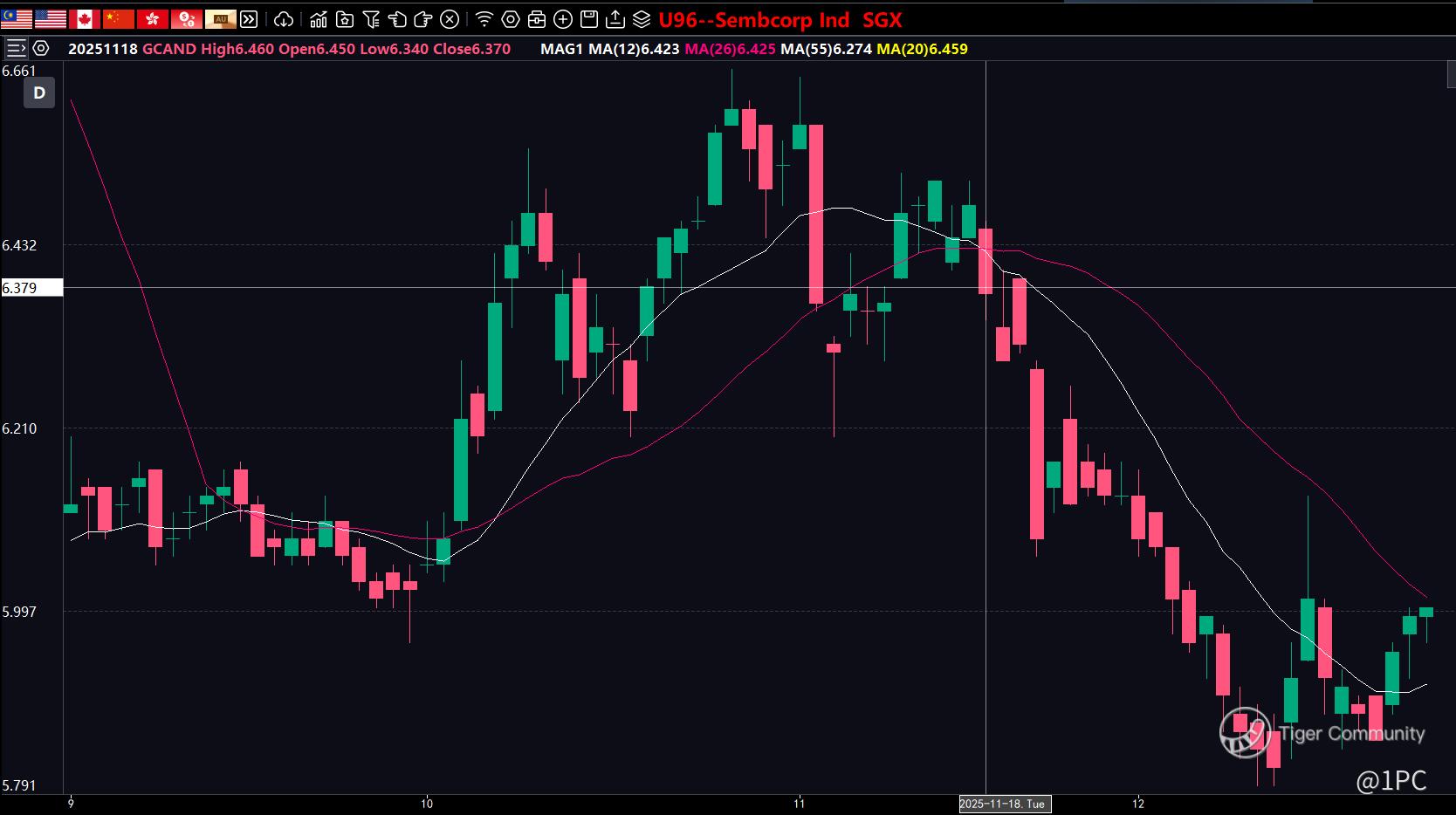Open the currency exchange icon
This screenshot has height=815, width=1456.
pyautogui.click(x=187, y=19)
